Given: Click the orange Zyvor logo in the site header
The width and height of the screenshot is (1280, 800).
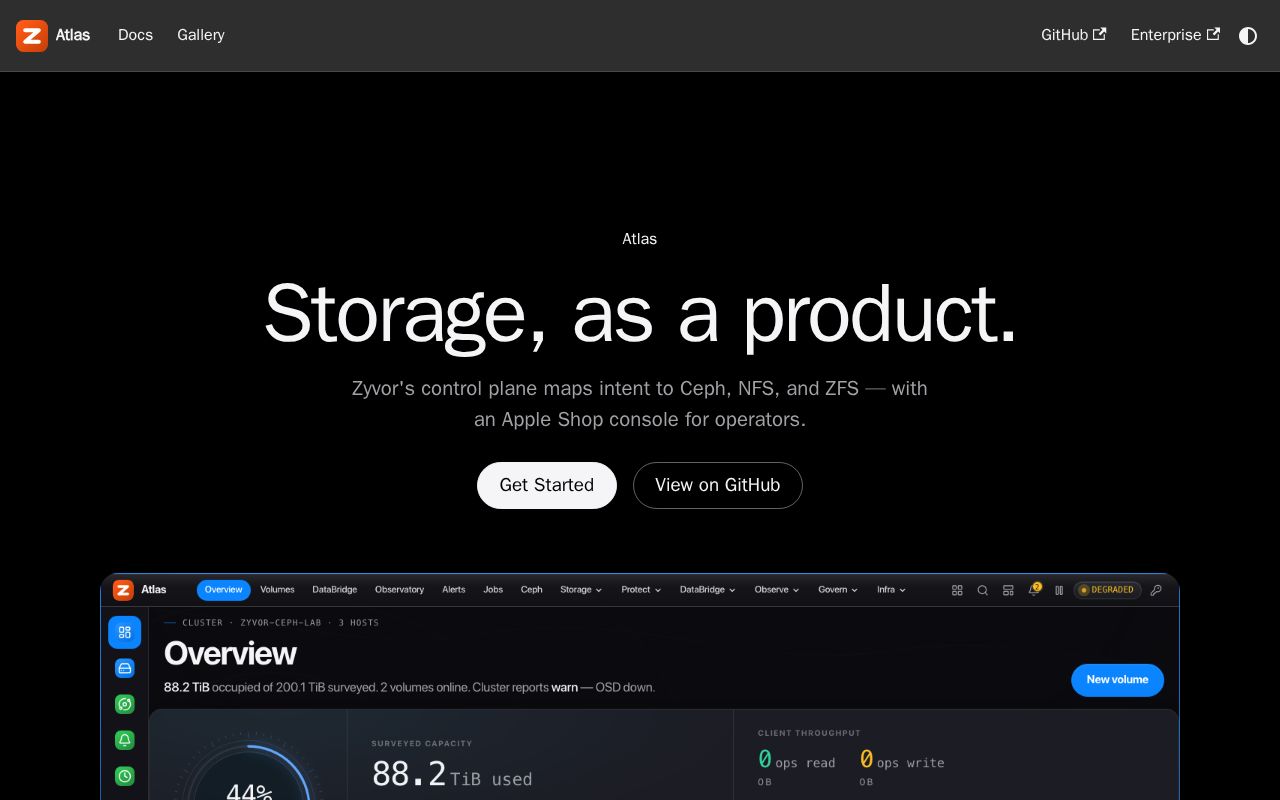Looking at the screenshot, I should coord(32,36).
